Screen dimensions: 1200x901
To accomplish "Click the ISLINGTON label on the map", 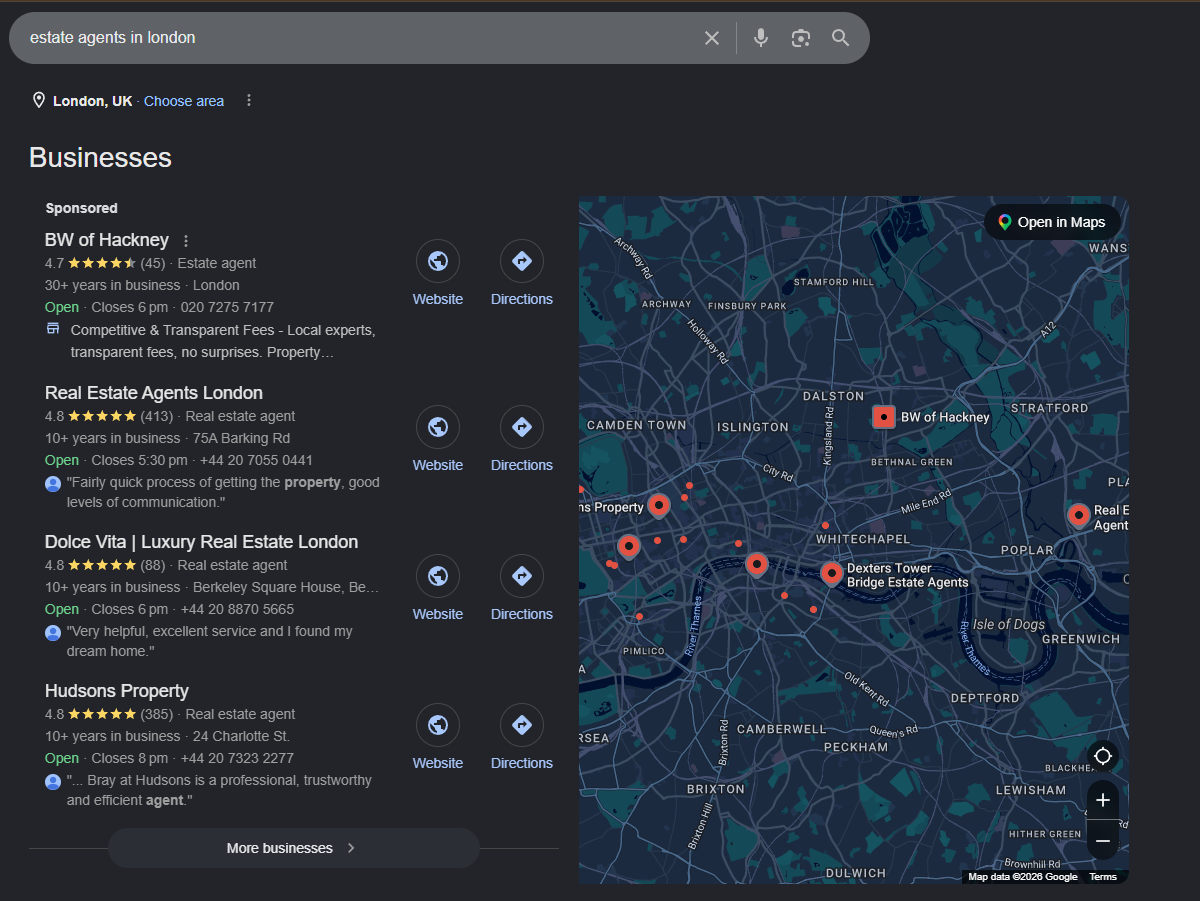I will click(753, 427).
